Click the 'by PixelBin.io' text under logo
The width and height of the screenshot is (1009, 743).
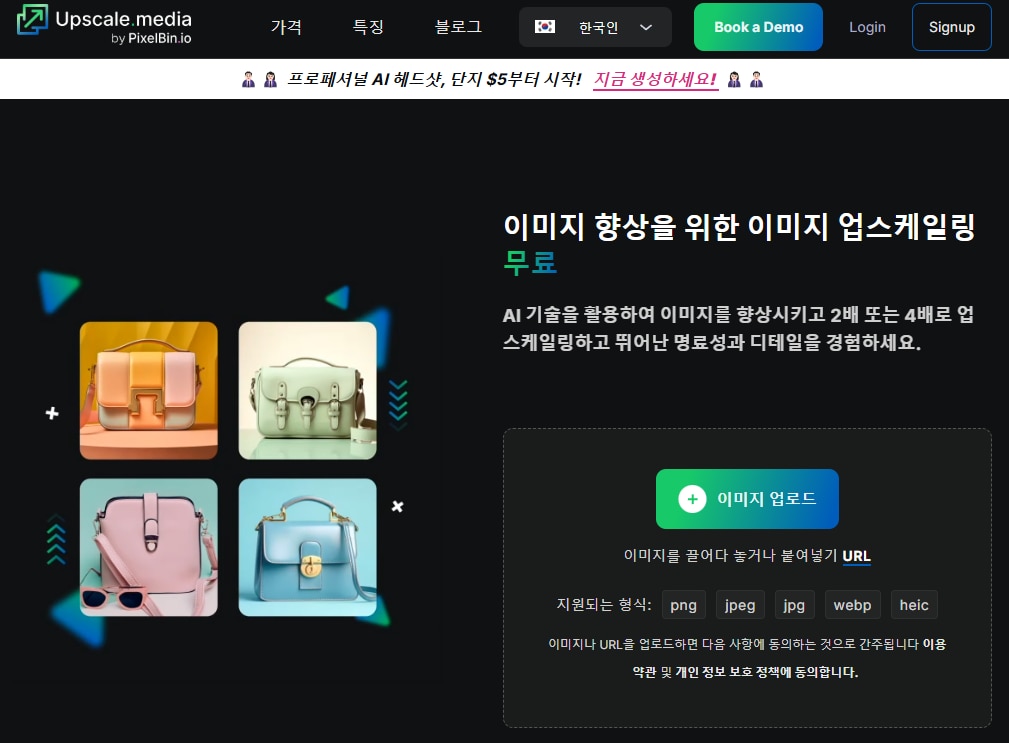pyautogui.click(x=151, y=39)
